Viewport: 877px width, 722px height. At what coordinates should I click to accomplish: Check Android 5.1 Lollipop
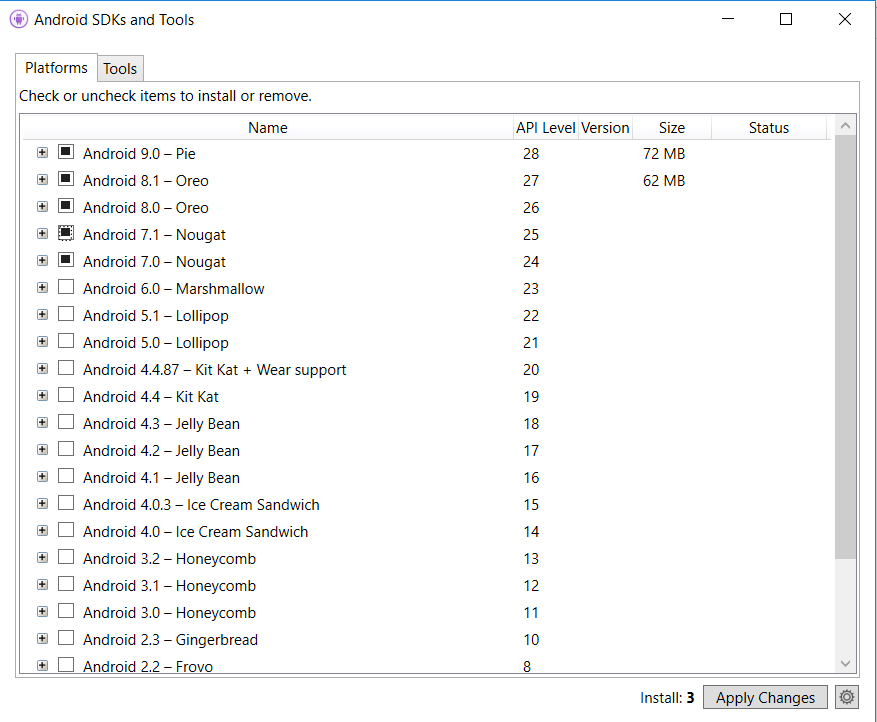pyautogui.click(x=66, y=314)
